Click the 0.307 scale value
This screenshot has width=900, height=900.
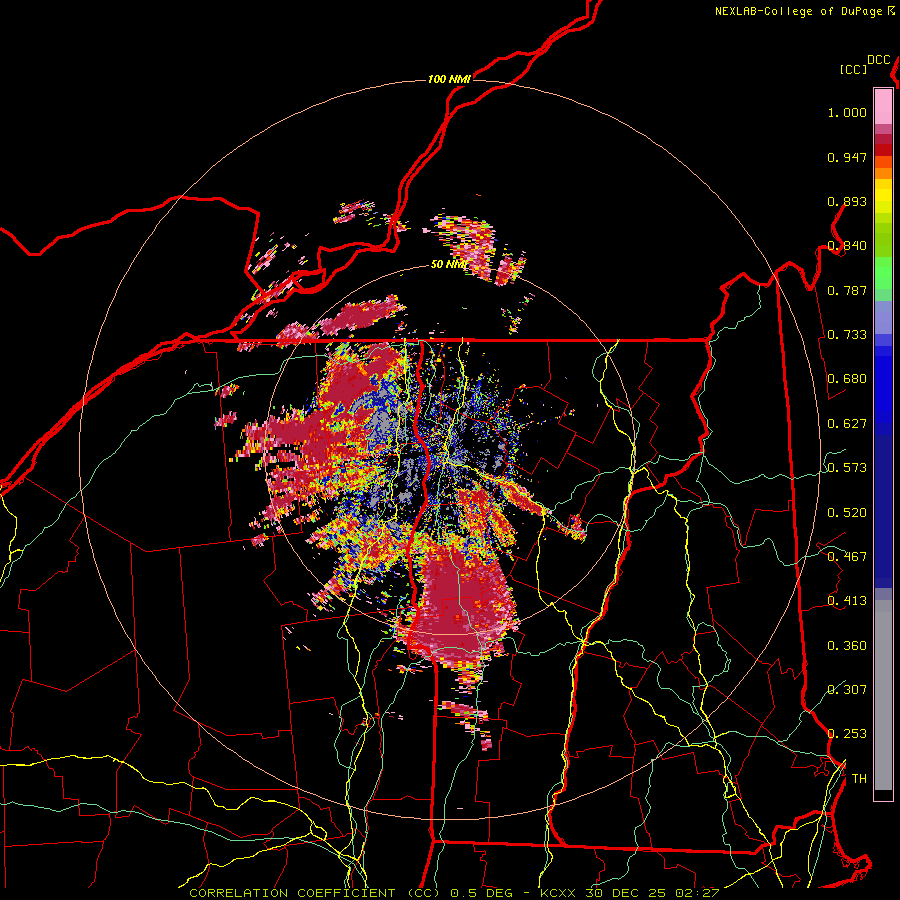click(847, 690)
